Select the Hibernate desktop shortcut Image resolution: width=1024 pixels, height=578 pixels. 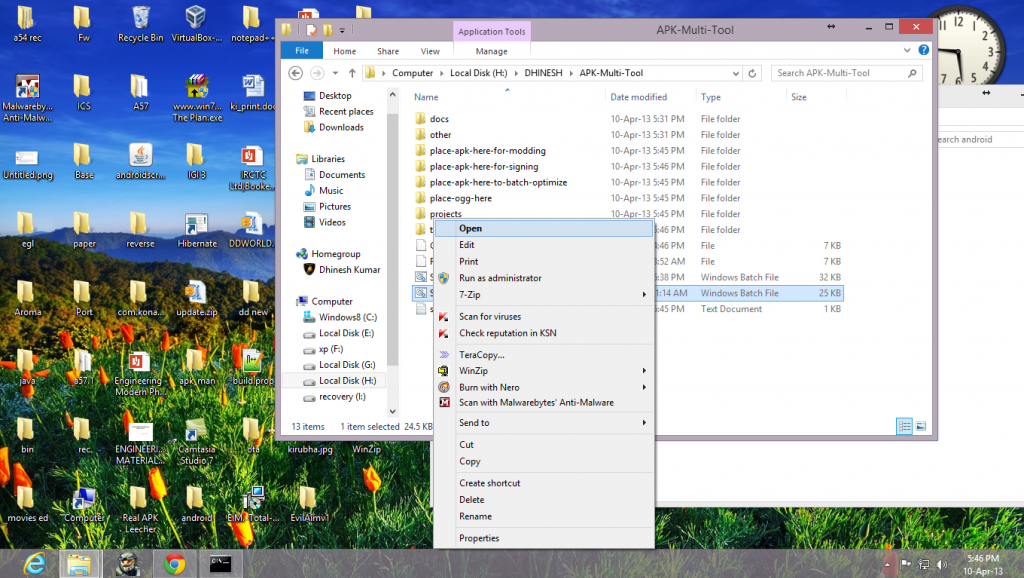[197, 231]
